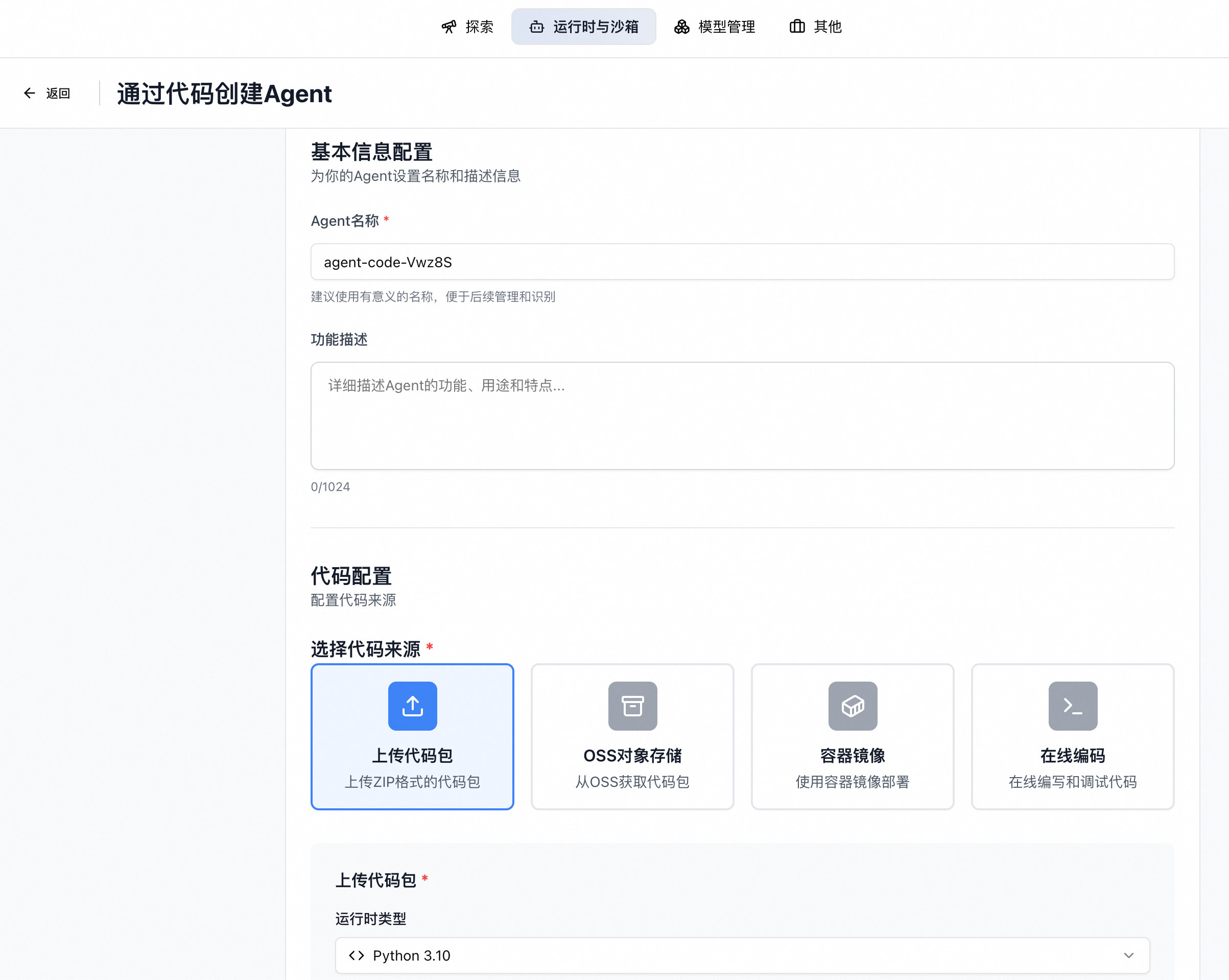Click the blue upload icon for 上传代码包
The image size is (1229, 980).
coord(412,706)
